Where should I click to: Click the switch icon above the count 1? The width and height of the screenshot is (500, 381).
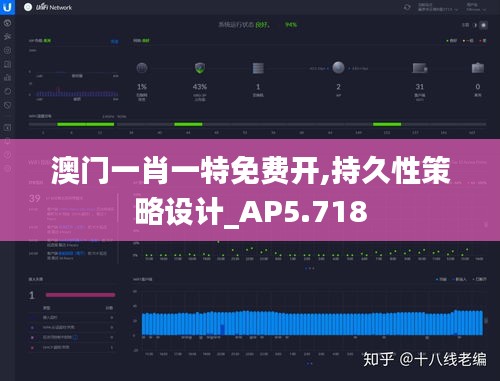pyautogui.click(x=258, y=68)
